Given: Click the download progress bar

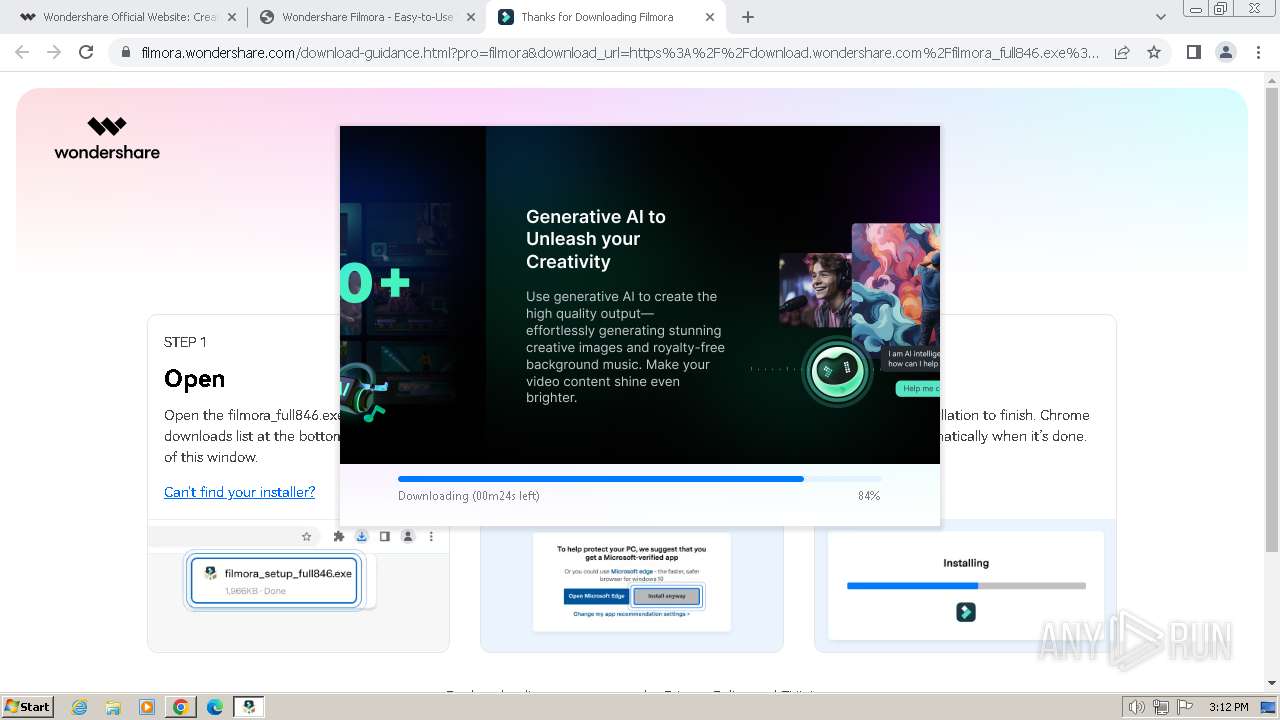Looking at the screenshot, I should point(640,479).
